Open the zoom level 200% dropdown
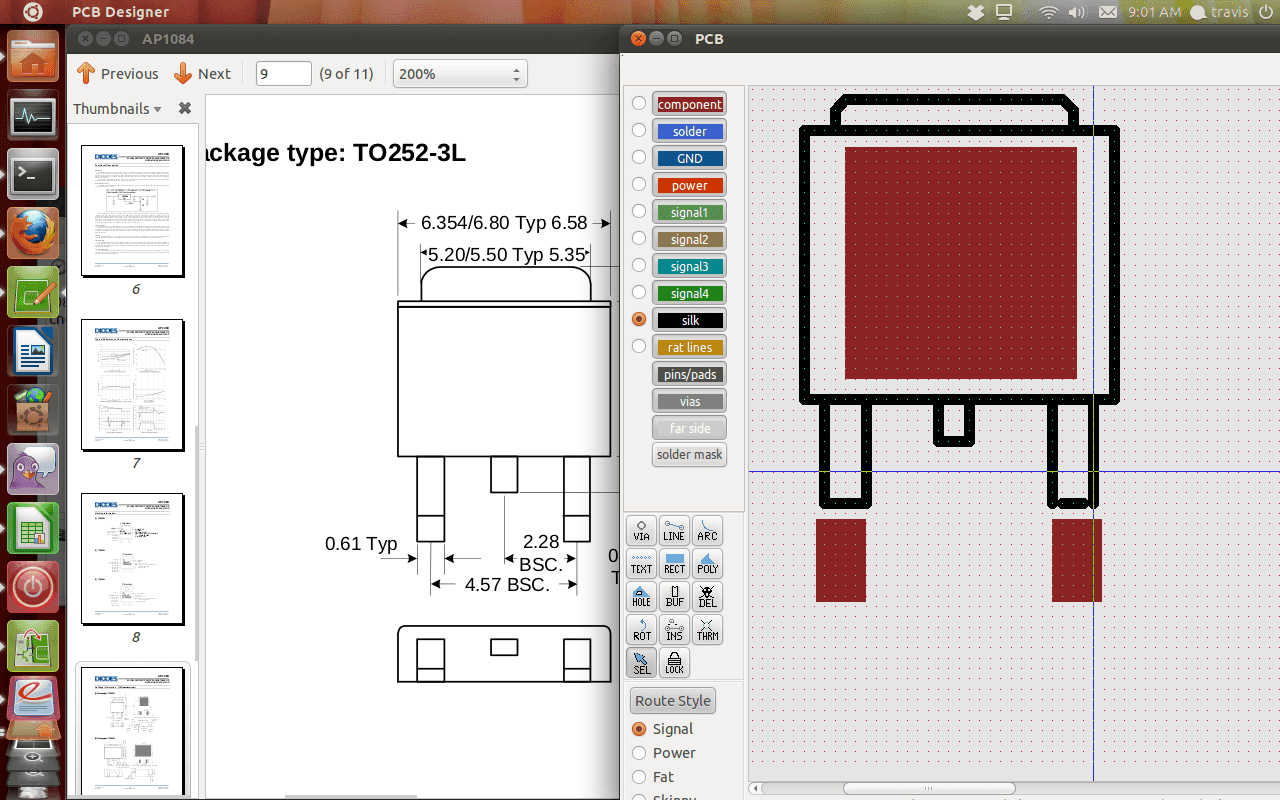 (460, 74)
